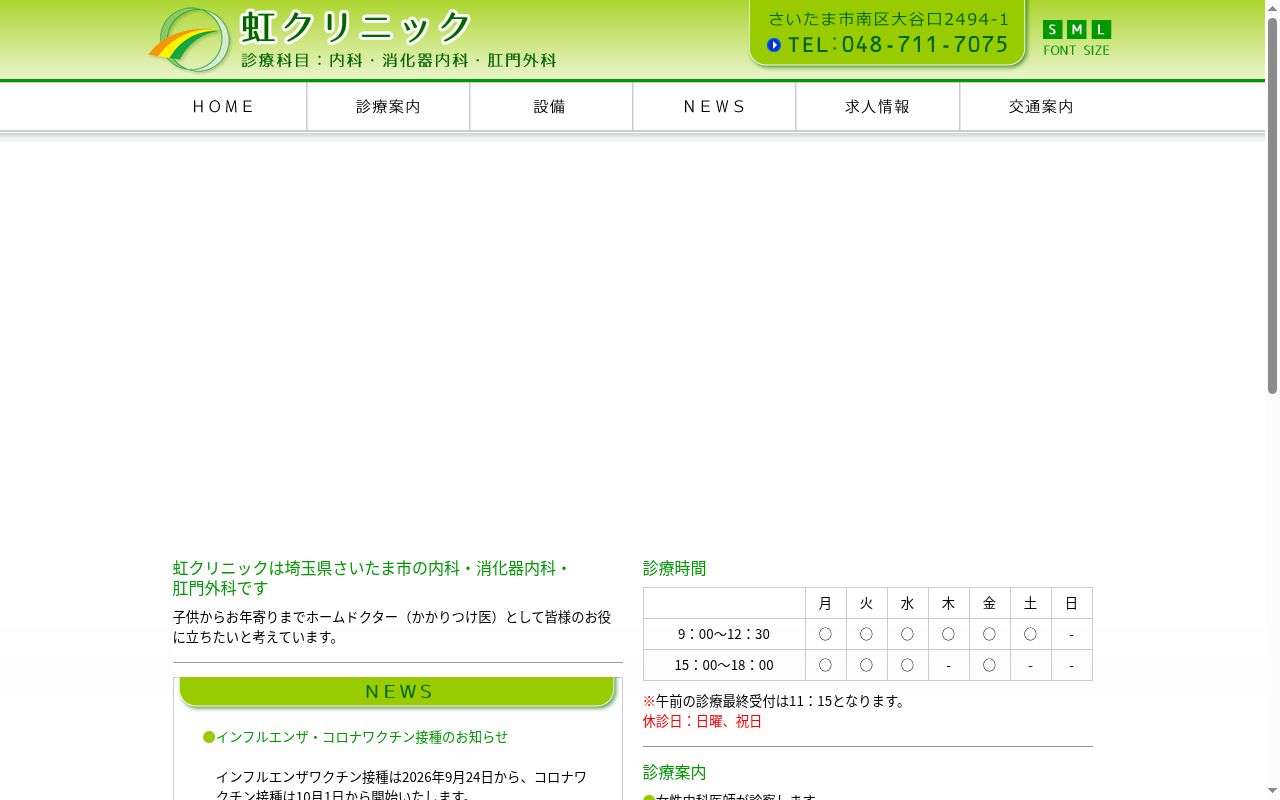The image size is (1280, 800).
Task: Click Thursday afternoon dash in schedule
Action: click(949, 665)
